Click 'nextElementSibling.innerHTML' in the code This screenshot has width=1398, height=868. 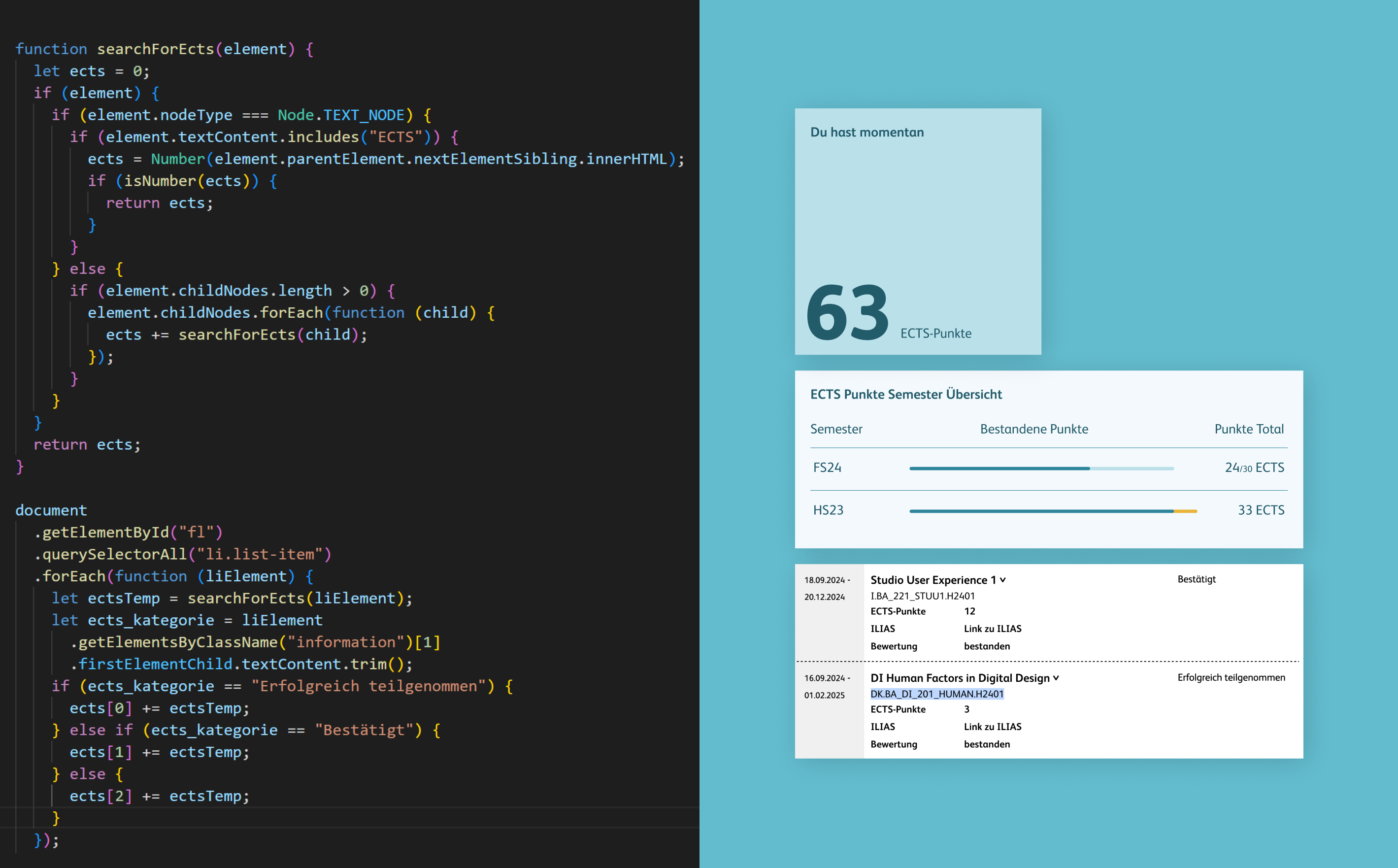(540, 159)
